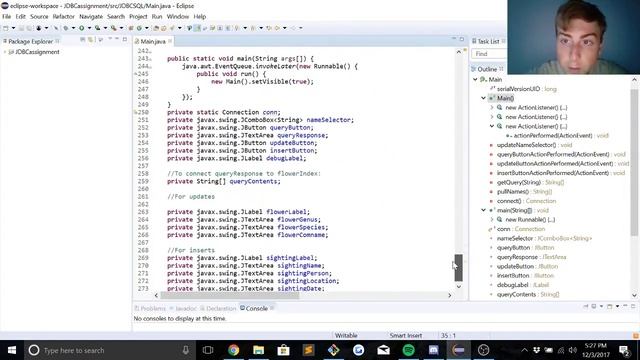Open the New wizard dropdown arrow
The width and height of the screenshot is (640, 360).
pyautogui.click(x=13, y=28)
